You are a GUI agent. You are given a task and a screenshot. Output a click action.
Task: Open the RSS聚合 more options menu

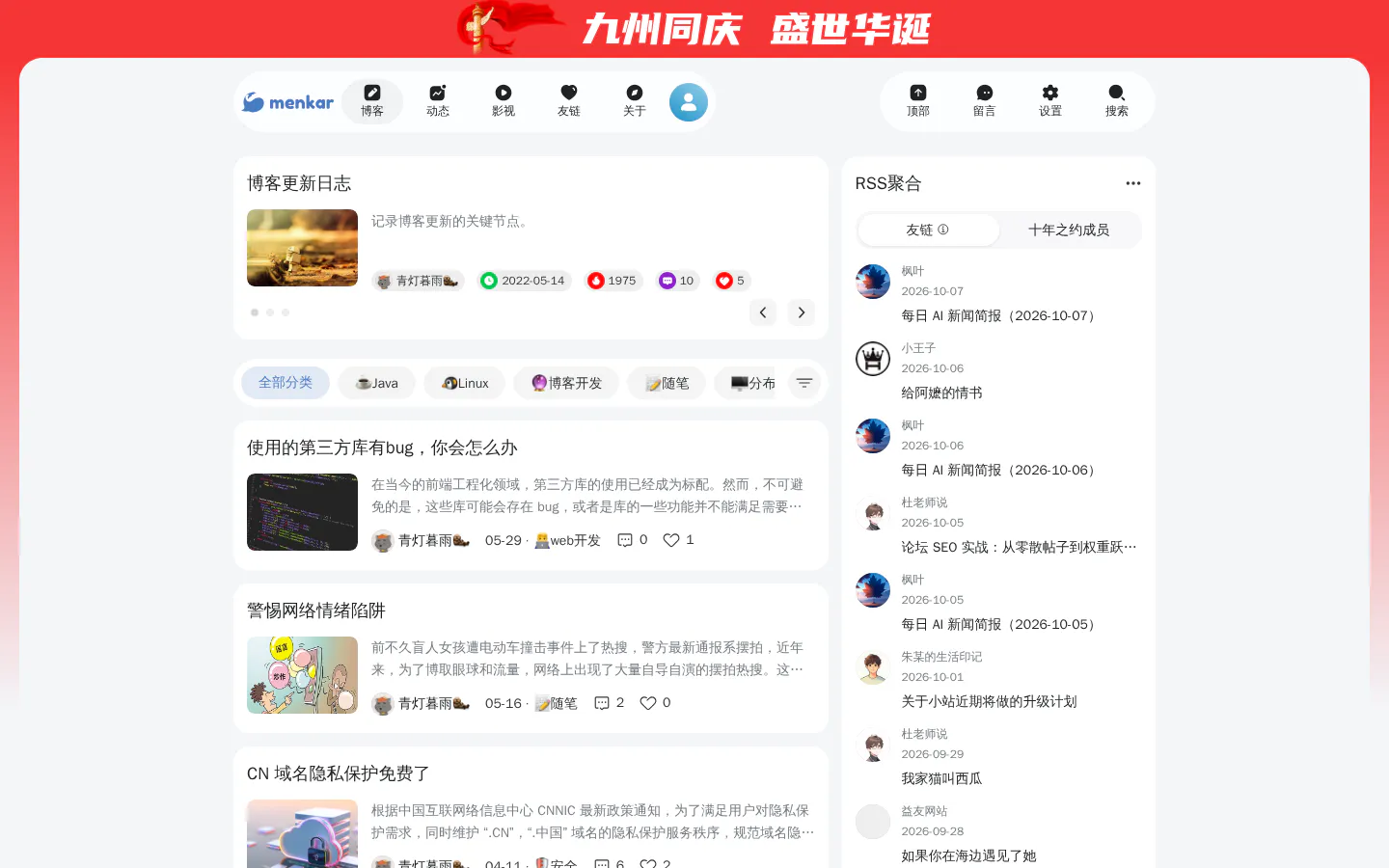coord(1133,183)
